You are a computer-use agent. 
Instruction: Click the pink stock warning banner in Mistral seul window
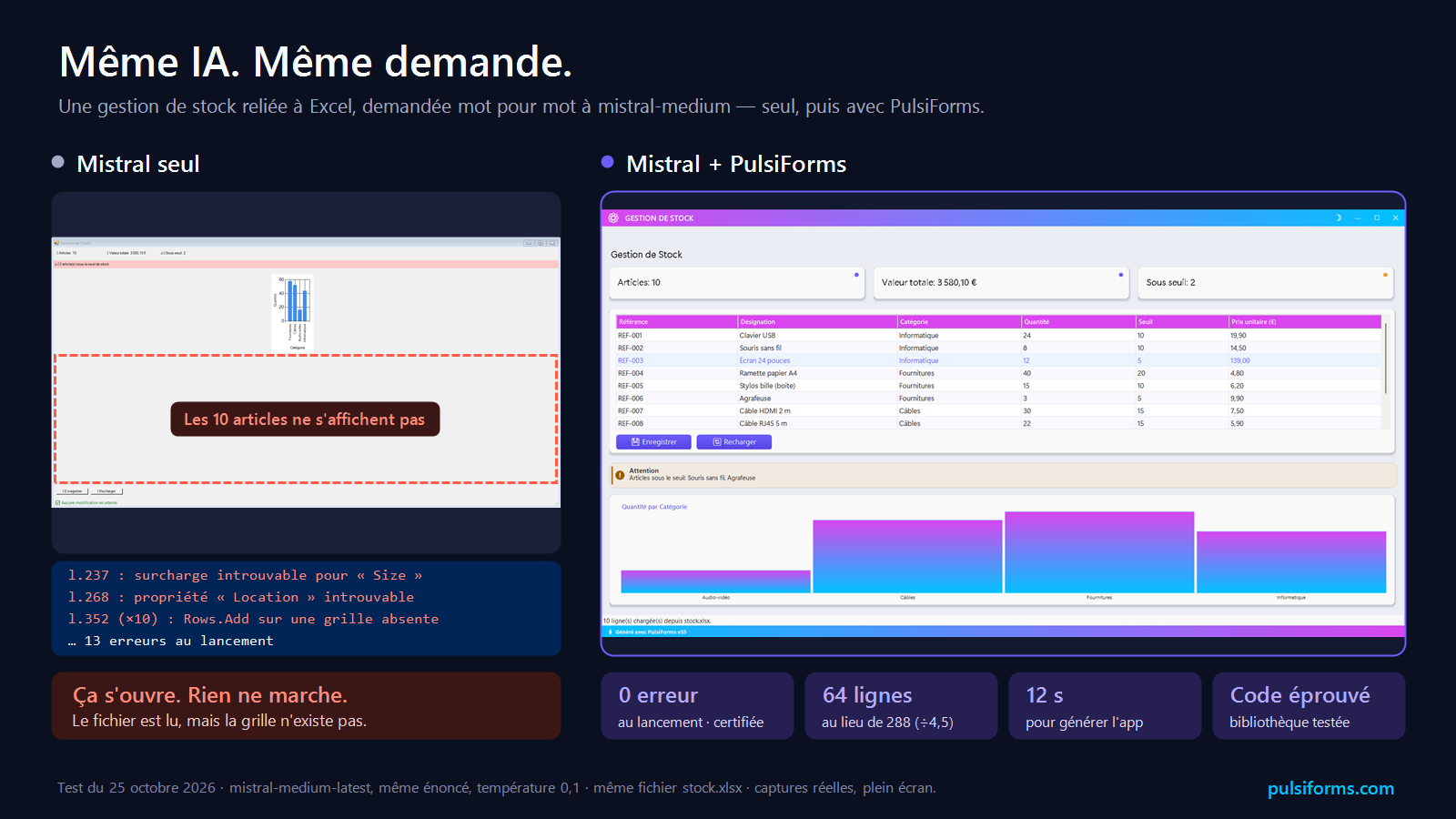point(306,264)
